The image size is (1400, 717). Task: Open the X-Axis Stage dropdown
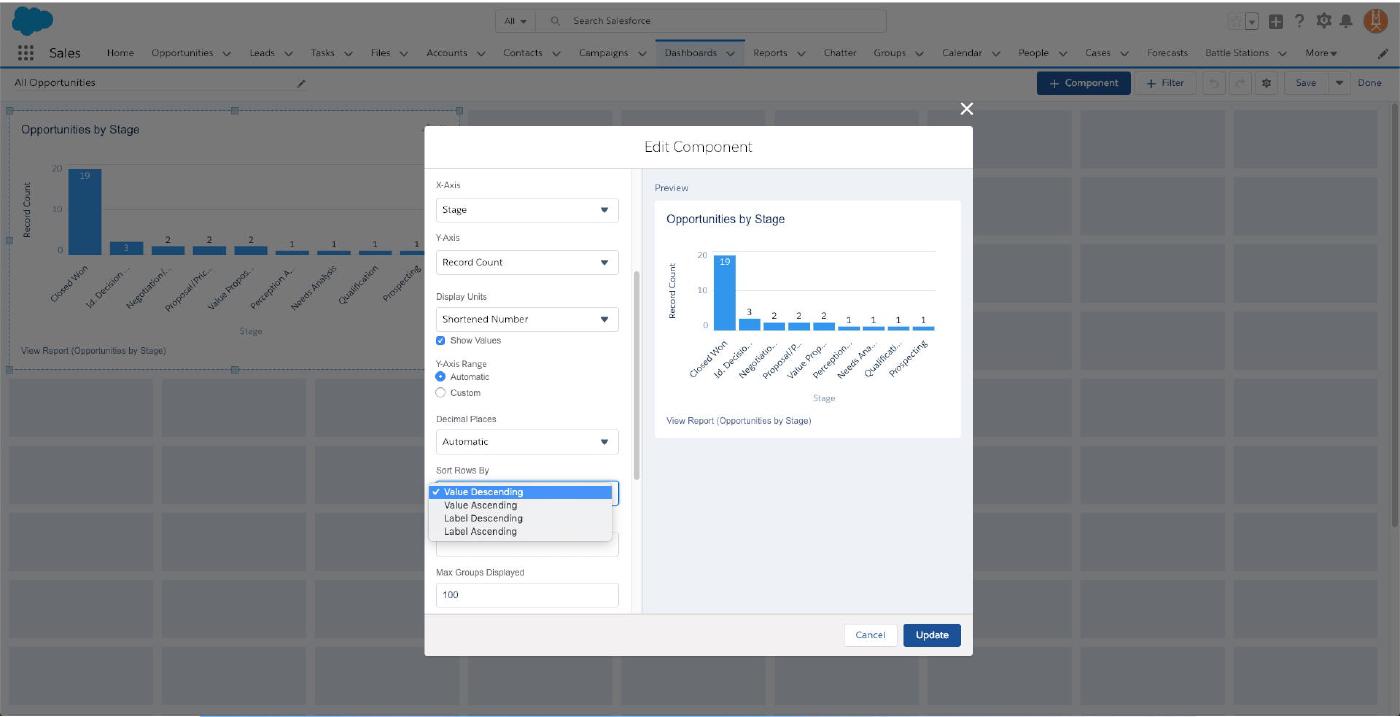click(527, 210)
